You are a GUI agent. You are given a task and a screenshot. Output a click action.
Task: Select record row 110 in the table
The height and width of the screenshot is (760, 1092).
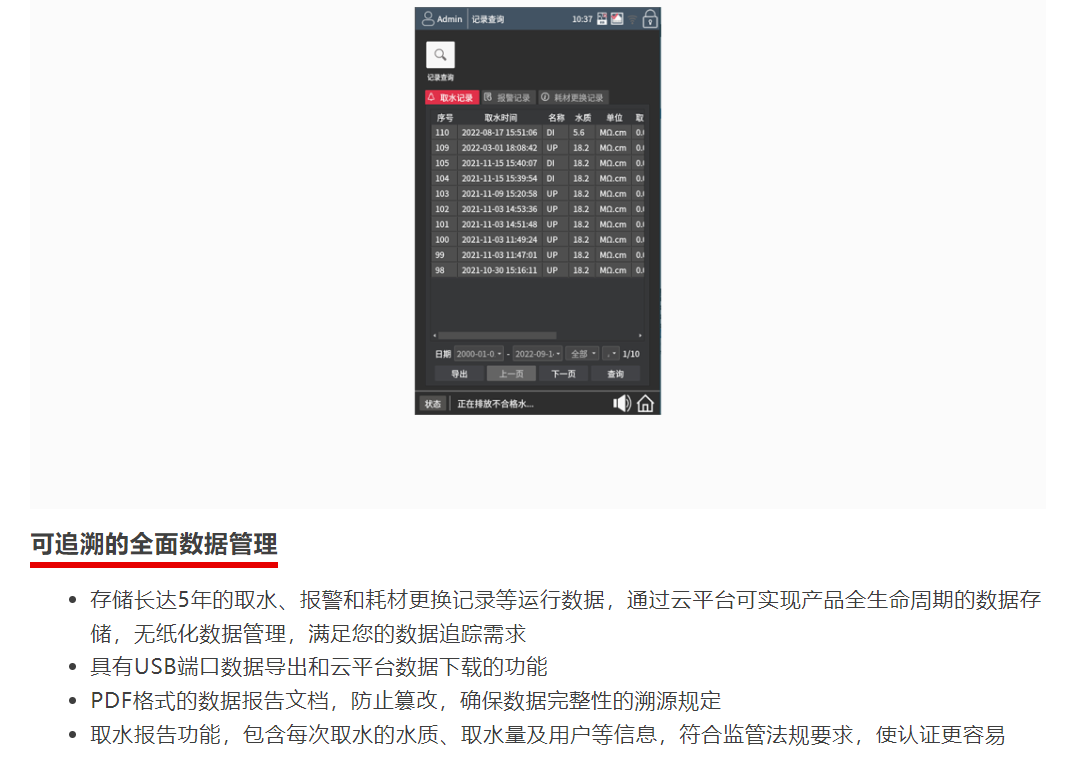pos(538,132)
